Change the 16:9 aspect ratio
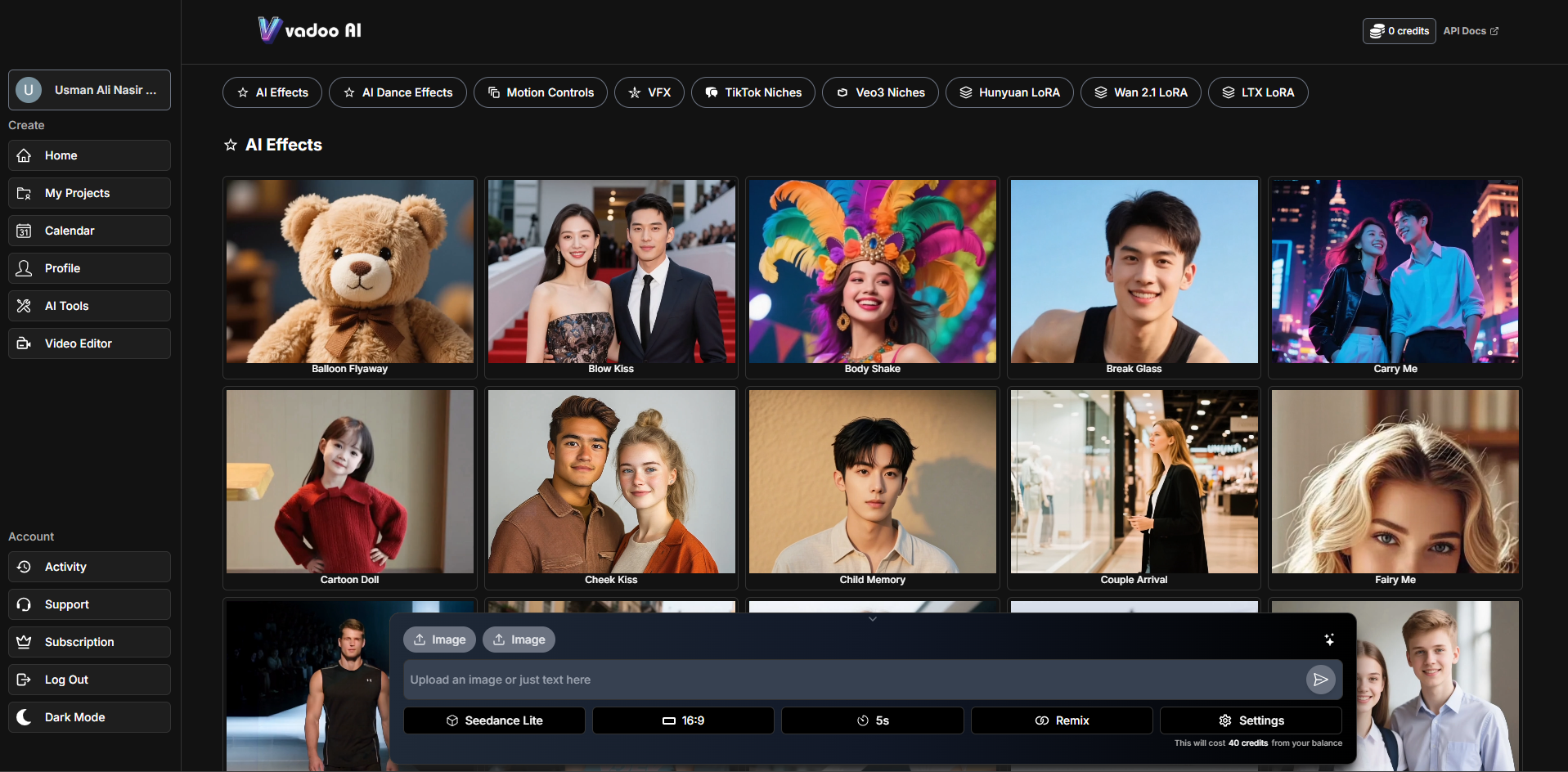The image size is (1568, 772). pyautogui.click(x=682, y=720)
